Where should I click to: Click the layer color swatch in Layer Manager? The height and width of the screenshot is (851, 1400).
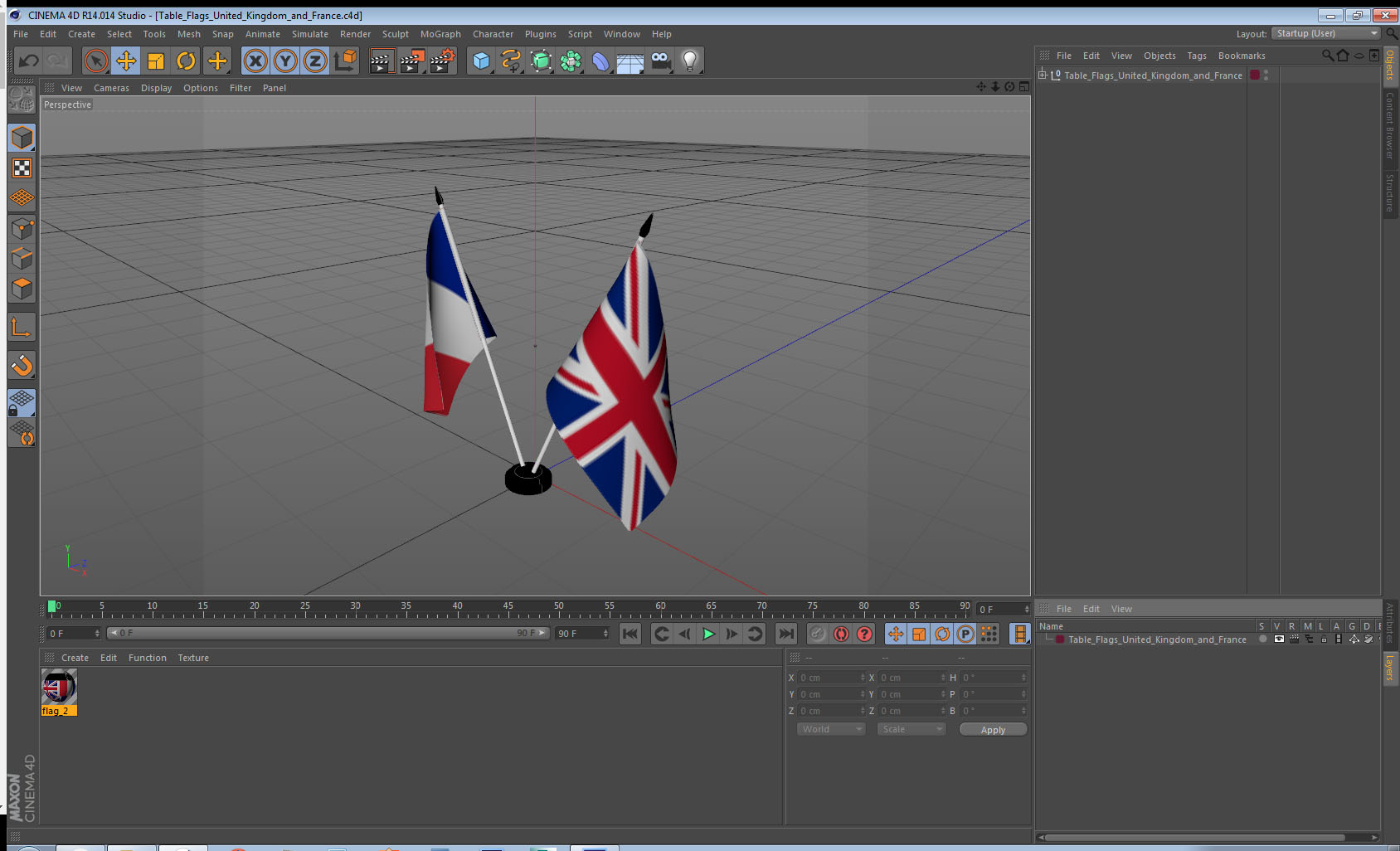(x=1060, y=639)
